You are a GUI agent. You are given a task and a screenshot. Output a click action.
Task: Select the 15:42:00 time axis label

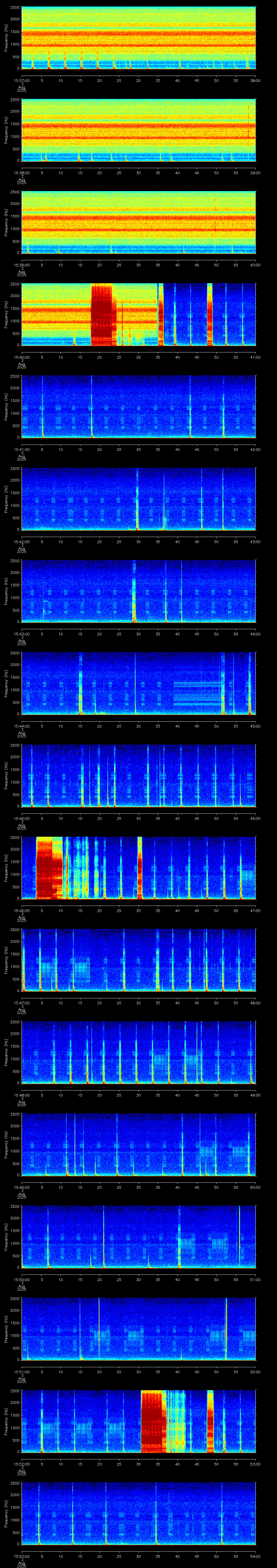[21, 542]
